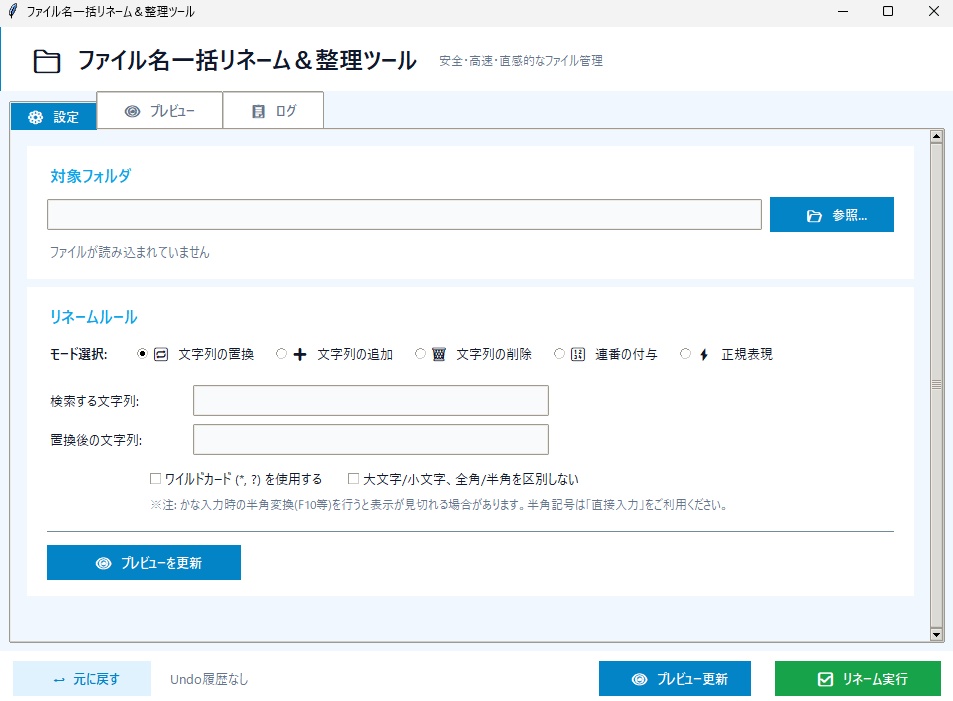Open the ログ tab

273,111
